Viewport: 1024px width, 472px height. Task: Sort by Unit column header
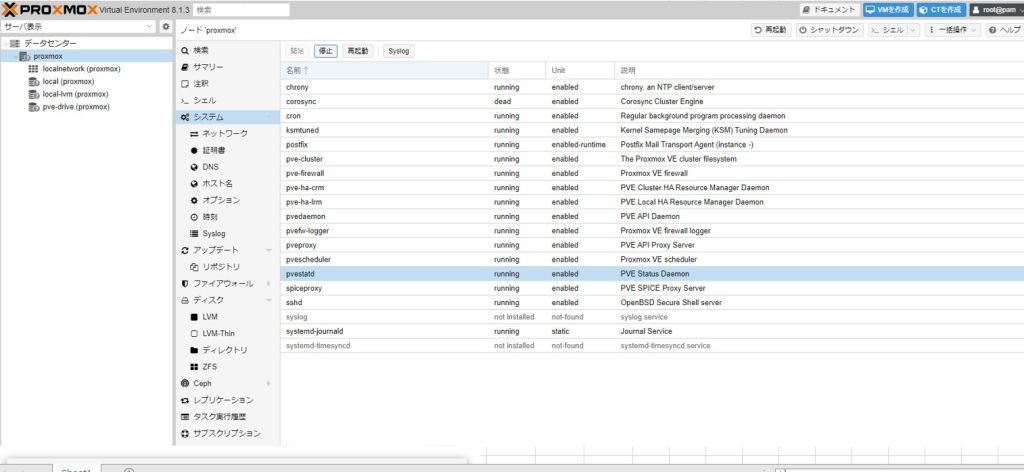(x=580, y=71)
